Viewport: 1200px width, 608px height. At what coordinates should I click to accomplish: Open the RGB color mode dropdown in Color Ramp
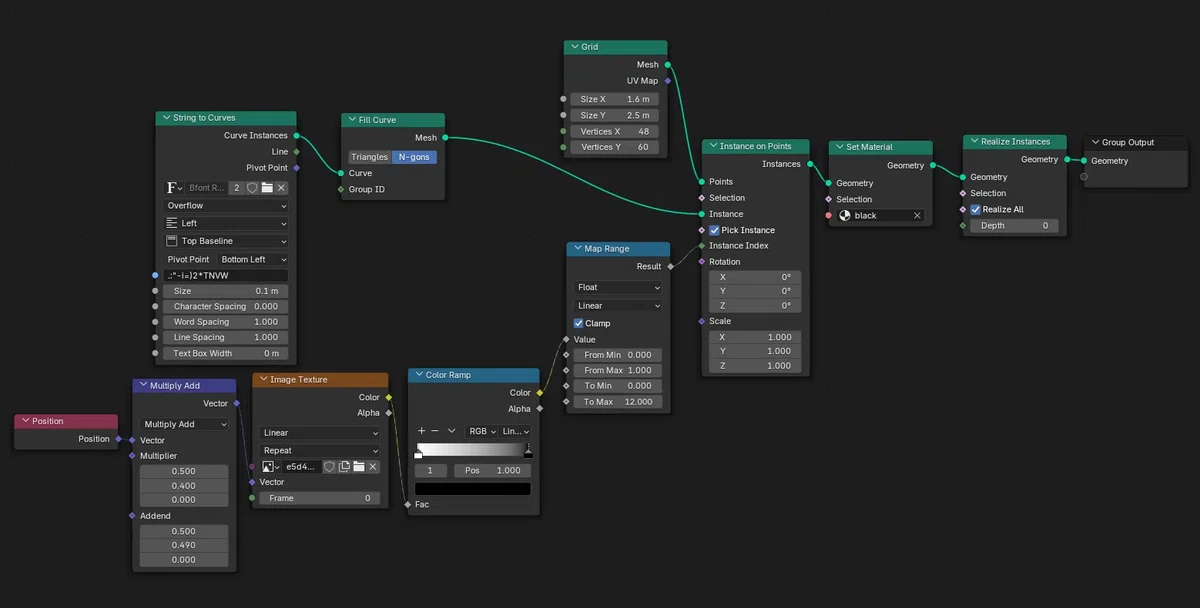pyautogui.click(x=482, y=431)
